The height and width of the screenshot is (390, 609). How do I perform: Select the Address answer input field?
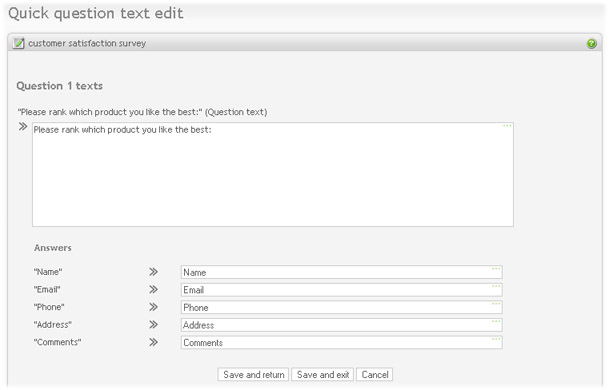point(342,325)
